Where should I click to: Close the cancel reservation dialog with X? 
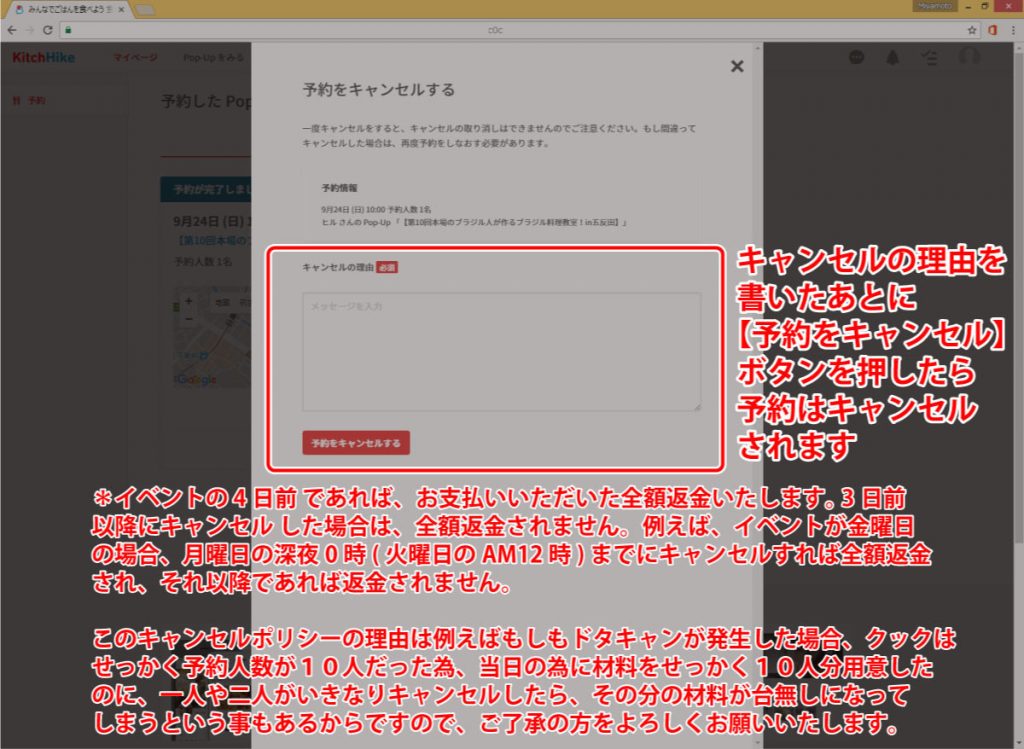point(737,66)
